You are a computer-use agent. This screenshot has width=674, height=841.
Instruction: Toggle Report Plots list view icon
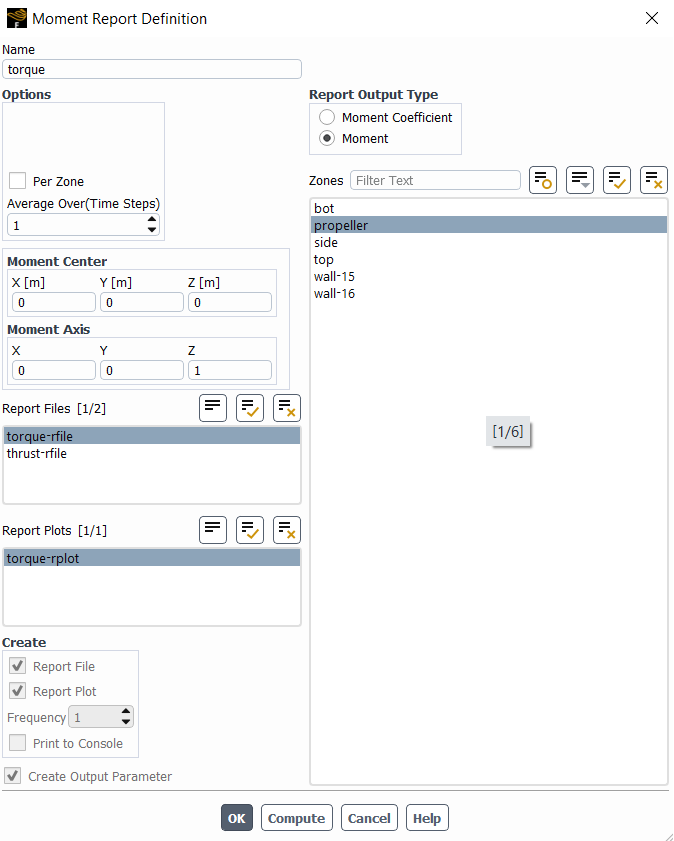(213, 530)
